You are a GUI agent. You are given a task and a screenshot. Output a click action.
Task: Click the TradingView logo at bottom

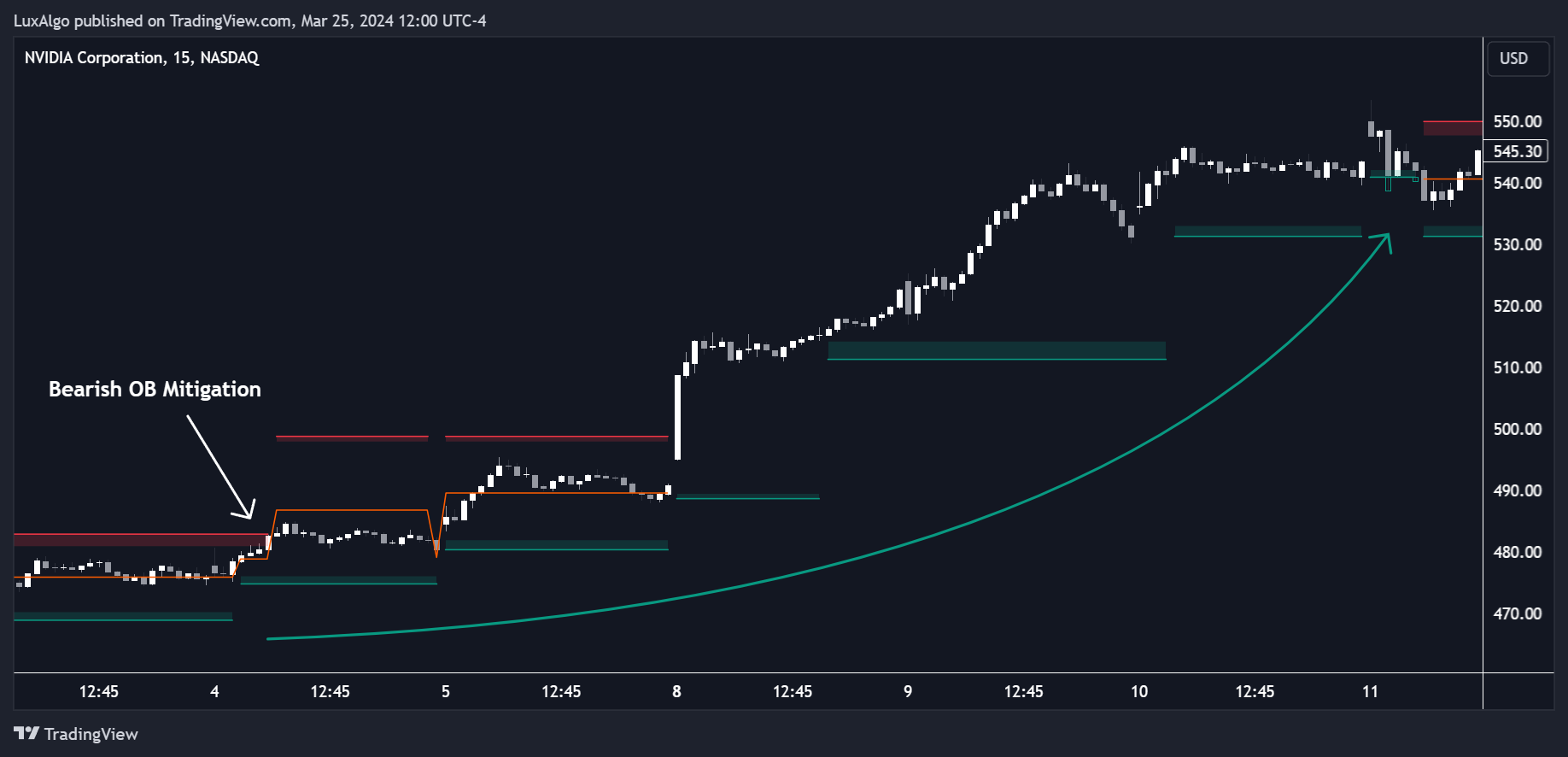(x=76, y=734)
